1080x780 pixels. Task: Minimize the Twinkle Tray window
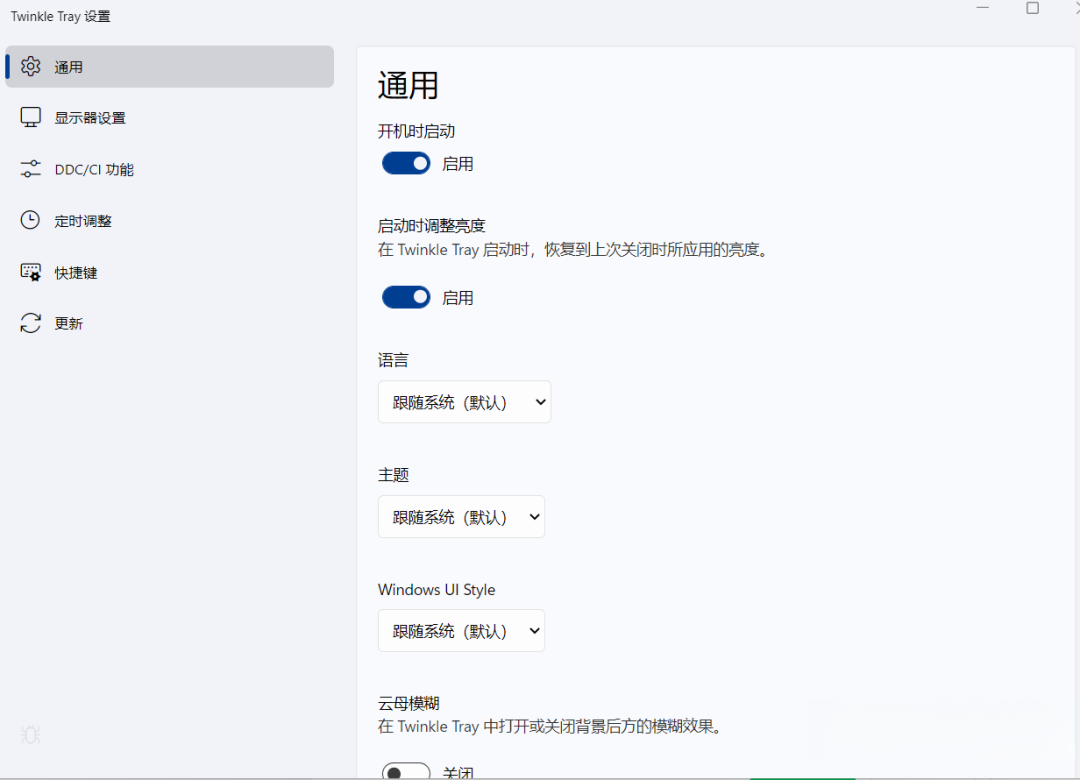(x=983, y=8)
